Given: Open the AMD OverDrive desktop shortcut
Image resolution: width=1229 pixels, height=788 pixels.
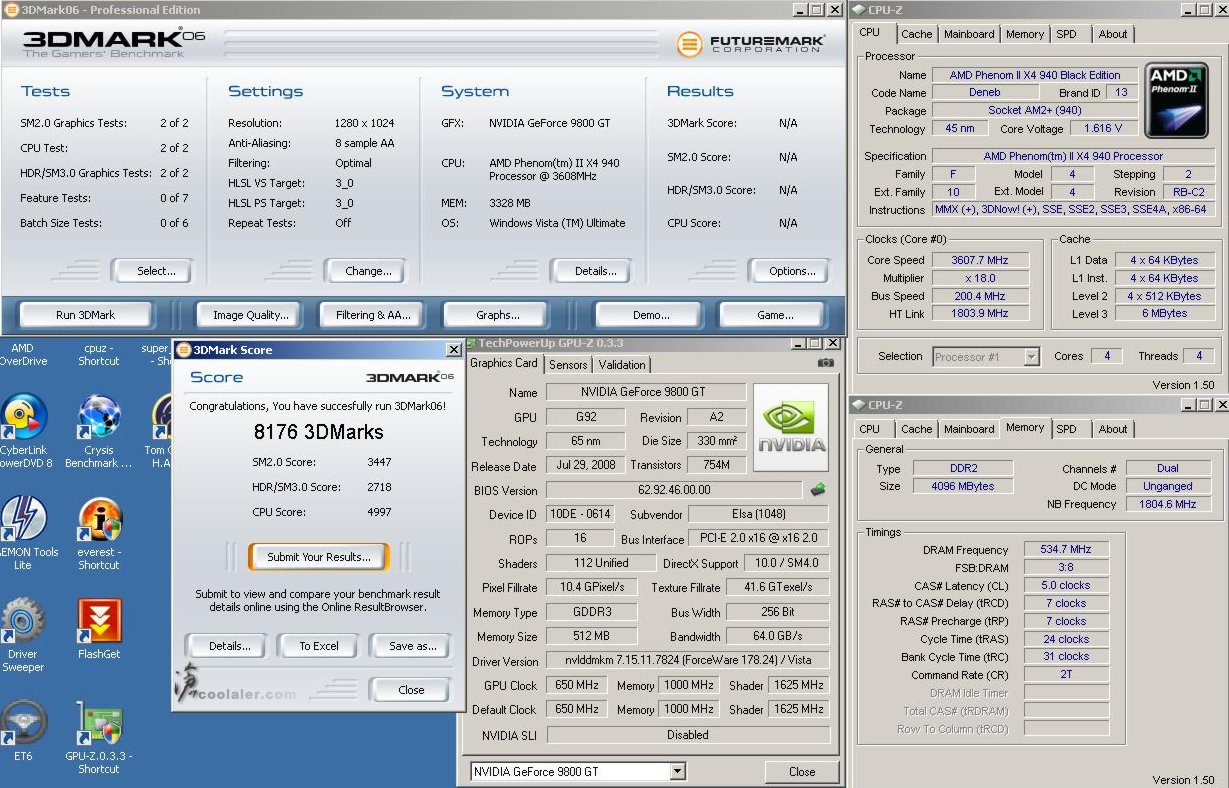Looking at the screenshot, I should tap(22, 354).
